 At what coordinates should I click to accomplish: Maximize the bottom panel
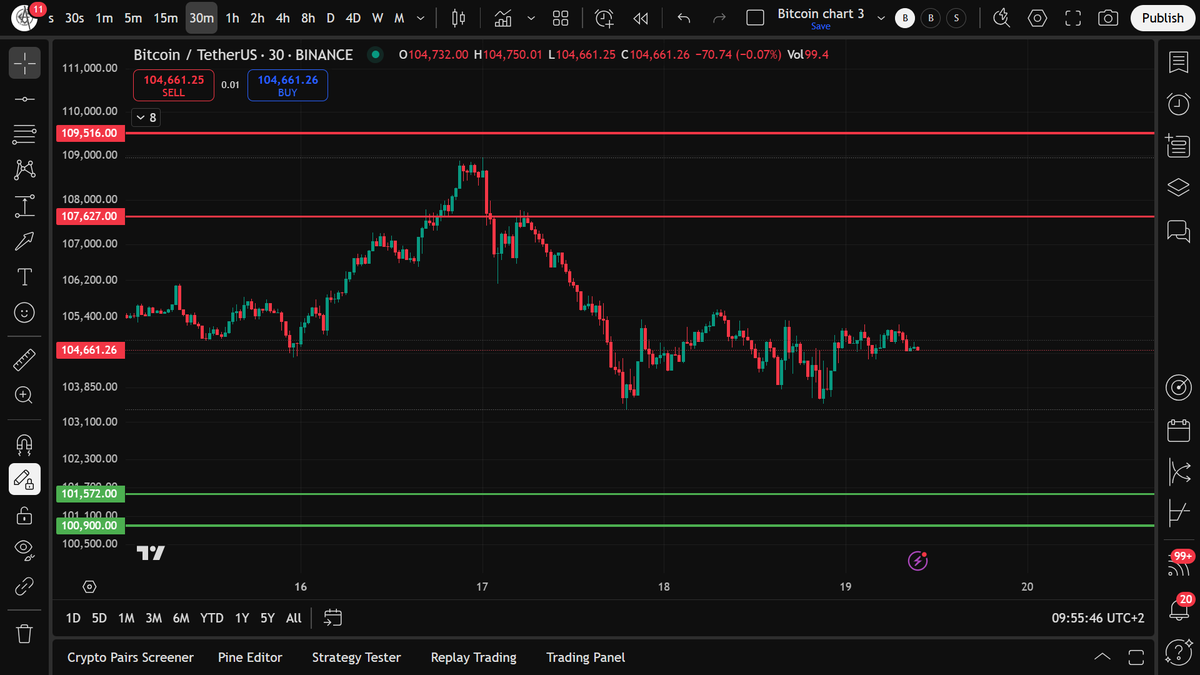[x=1136, y=657]
